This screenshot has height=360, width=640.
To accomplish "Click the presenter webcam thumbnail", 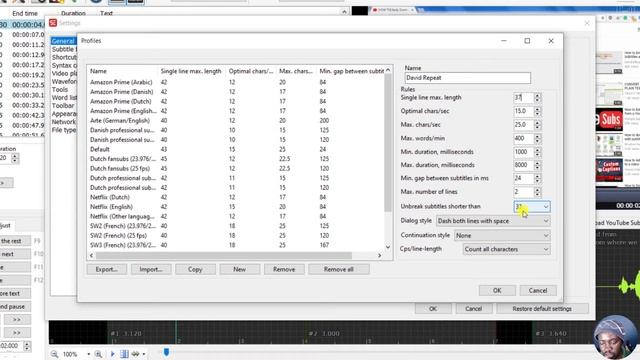I will [x=616, y=338].
